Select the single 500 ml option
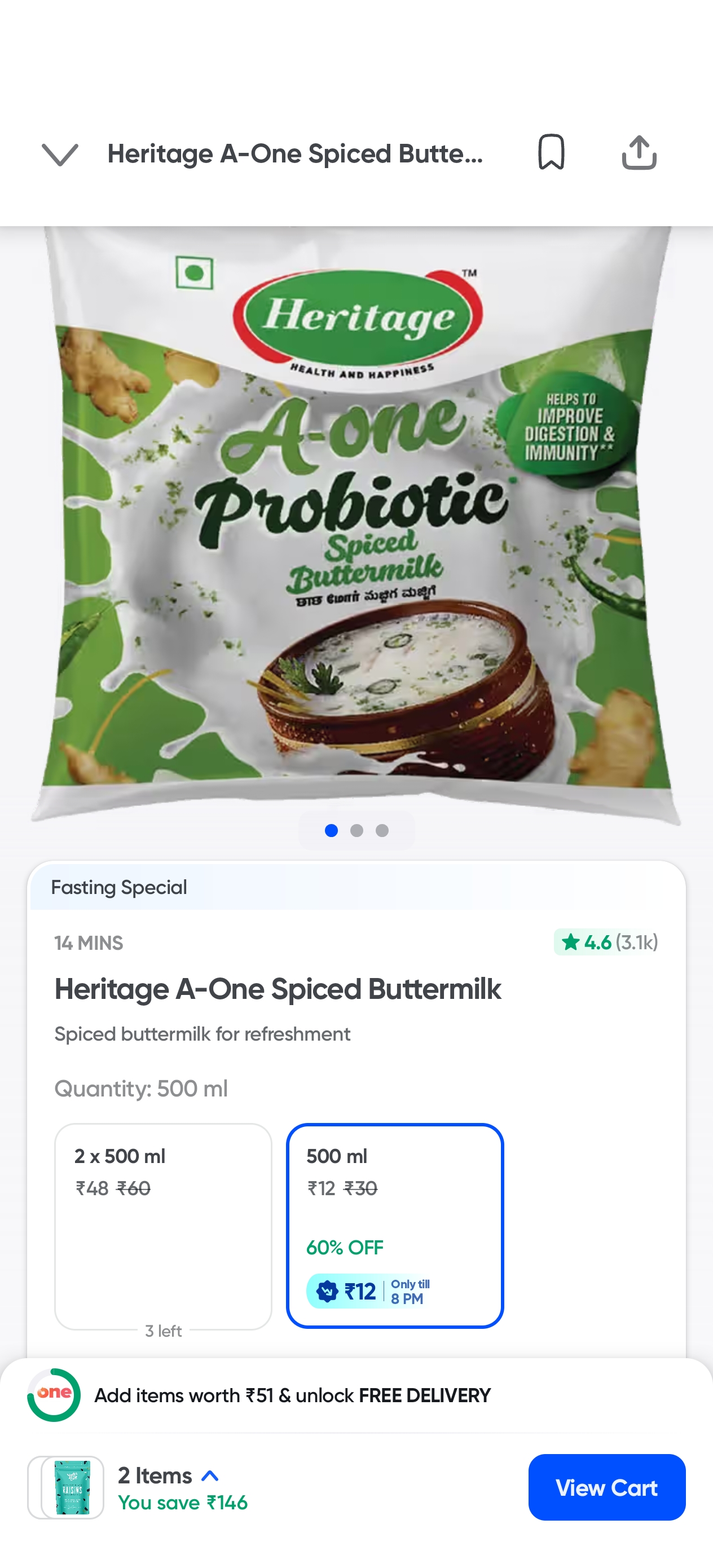 coord(394,1225)
